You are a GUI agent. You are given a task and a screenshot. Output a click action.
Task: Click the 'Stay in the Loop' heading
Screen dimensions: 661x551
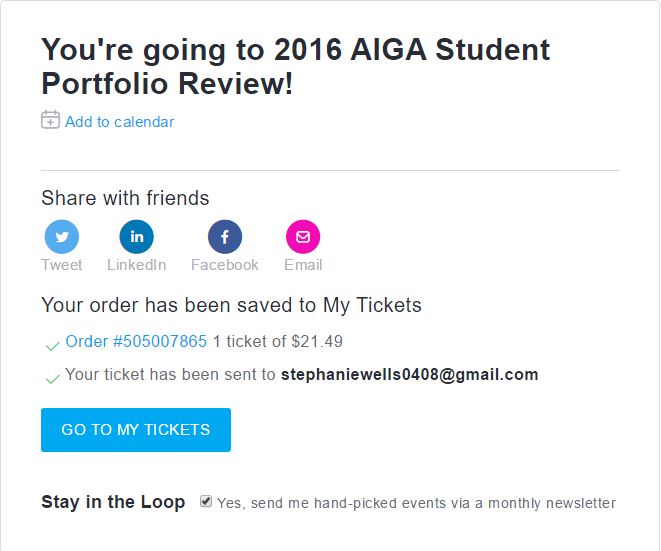[113, 502]
